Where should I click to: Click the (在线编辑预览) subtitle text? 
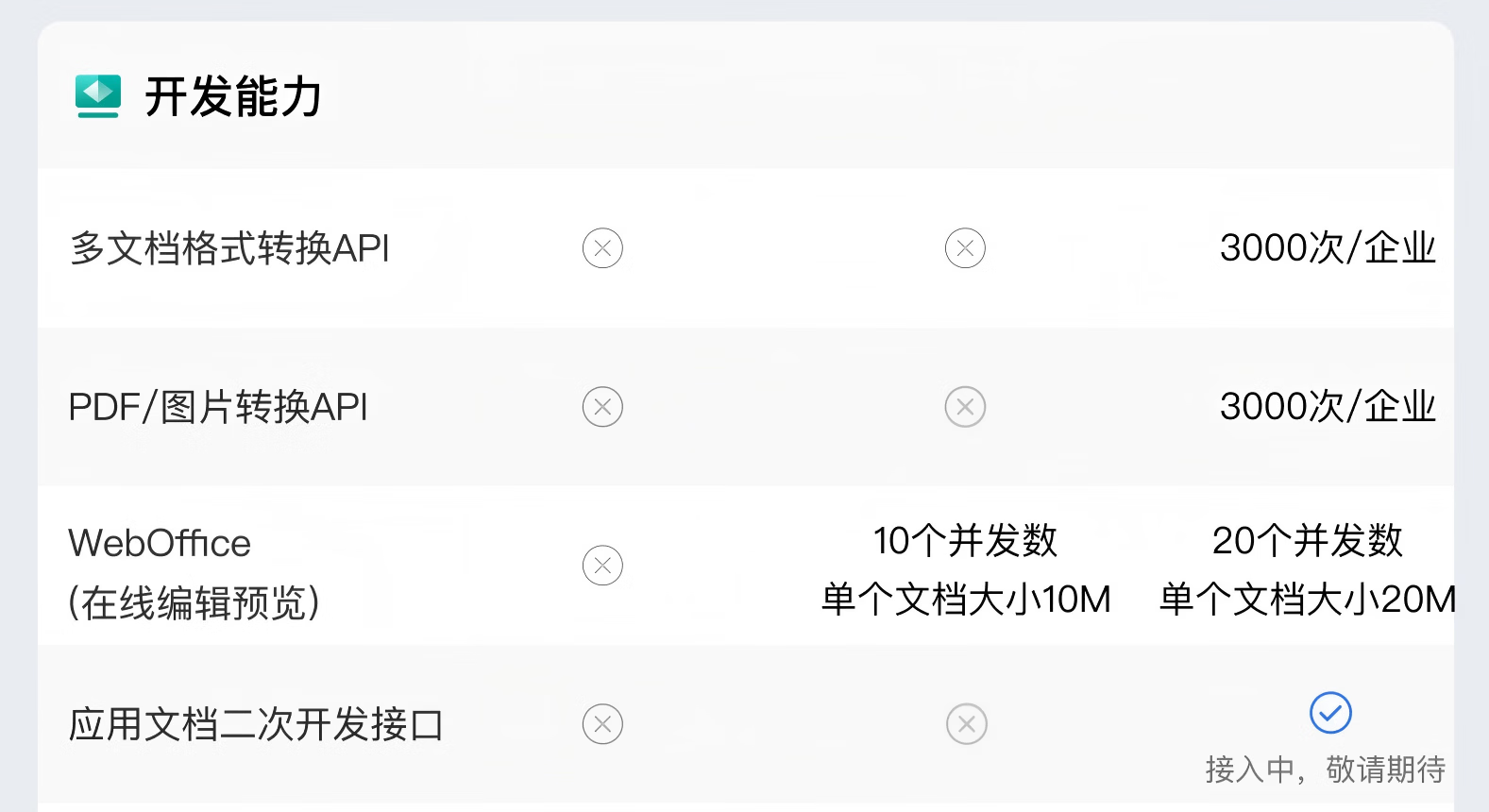tap(194, 602)
